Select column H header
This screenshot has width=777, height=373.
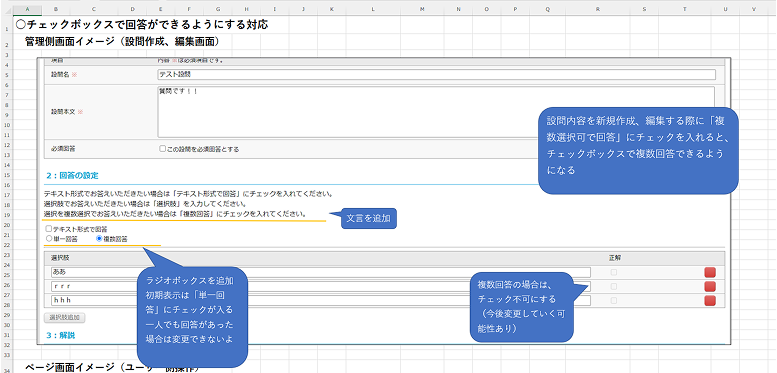pyautogui.click(x=246, y=9)
